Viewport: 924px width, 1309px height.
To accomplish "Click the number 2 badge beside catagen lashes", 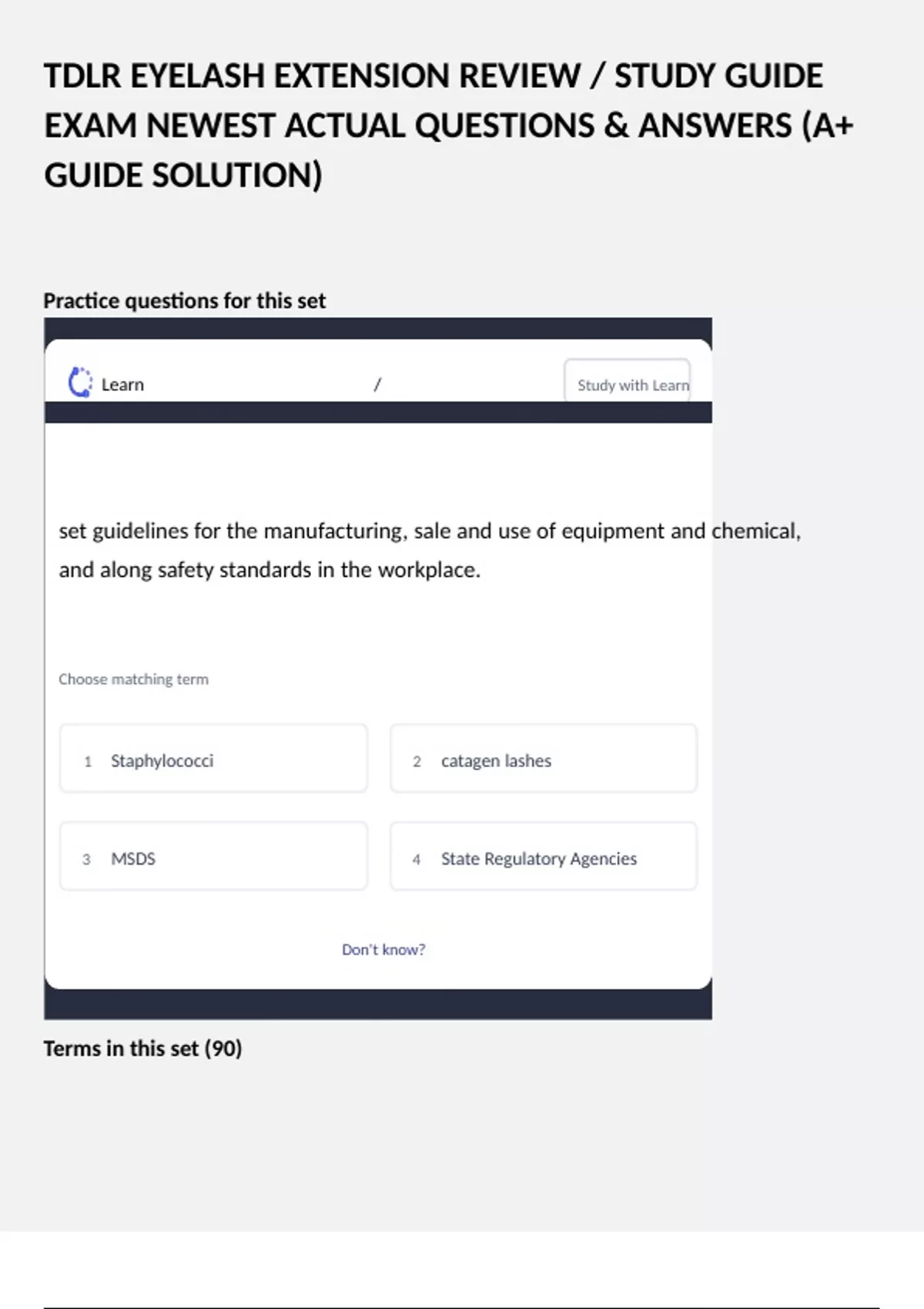I will tap(417, 762).
